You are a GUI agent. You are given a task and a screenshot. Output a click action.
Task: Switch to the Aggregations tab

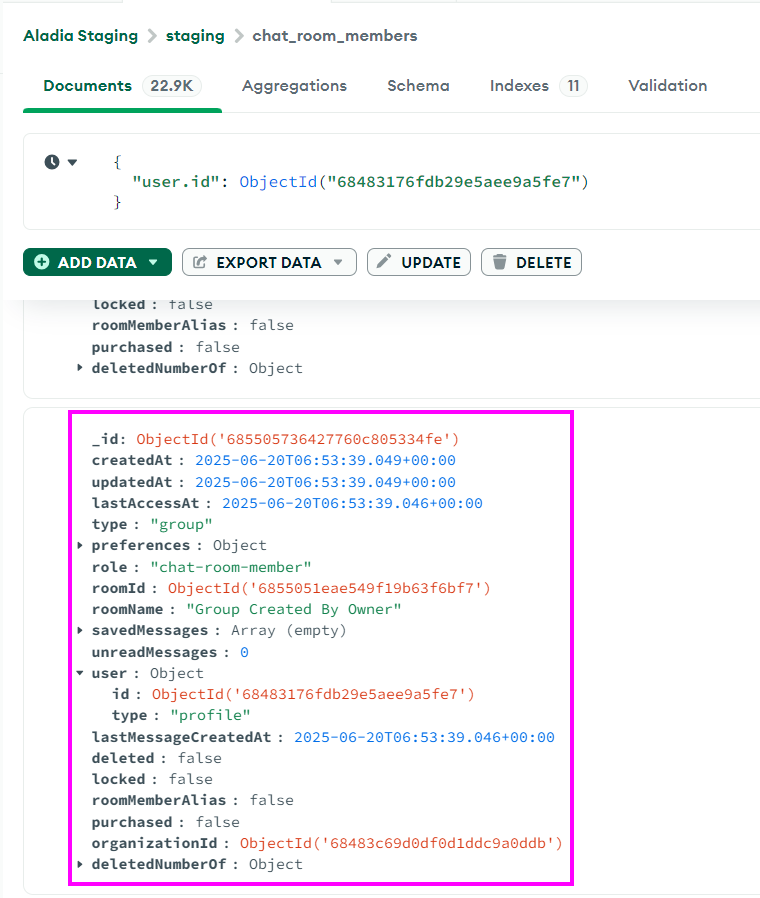294,86
